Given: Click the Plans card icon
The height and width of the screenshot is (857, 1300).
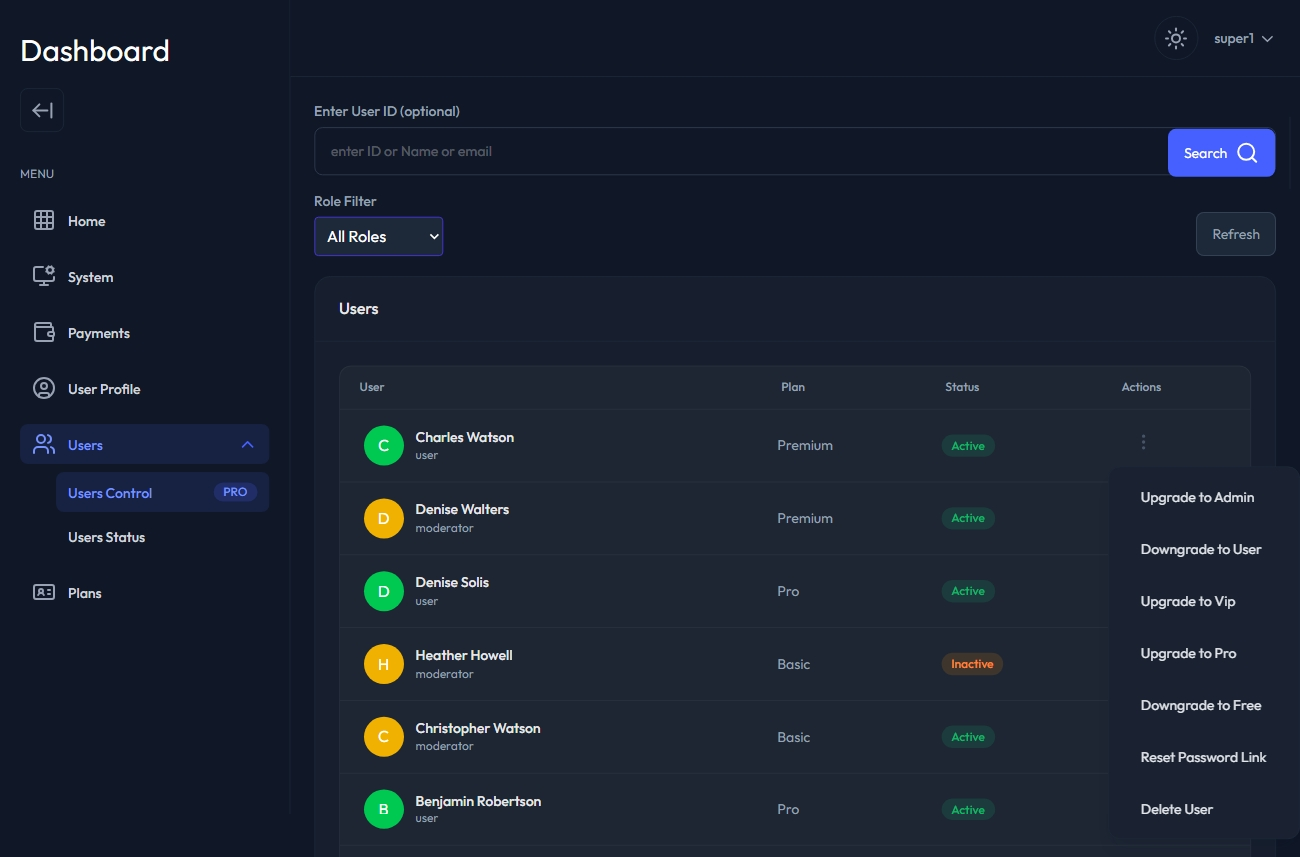Looking at the screenshot, I should (x=44, y=593).
